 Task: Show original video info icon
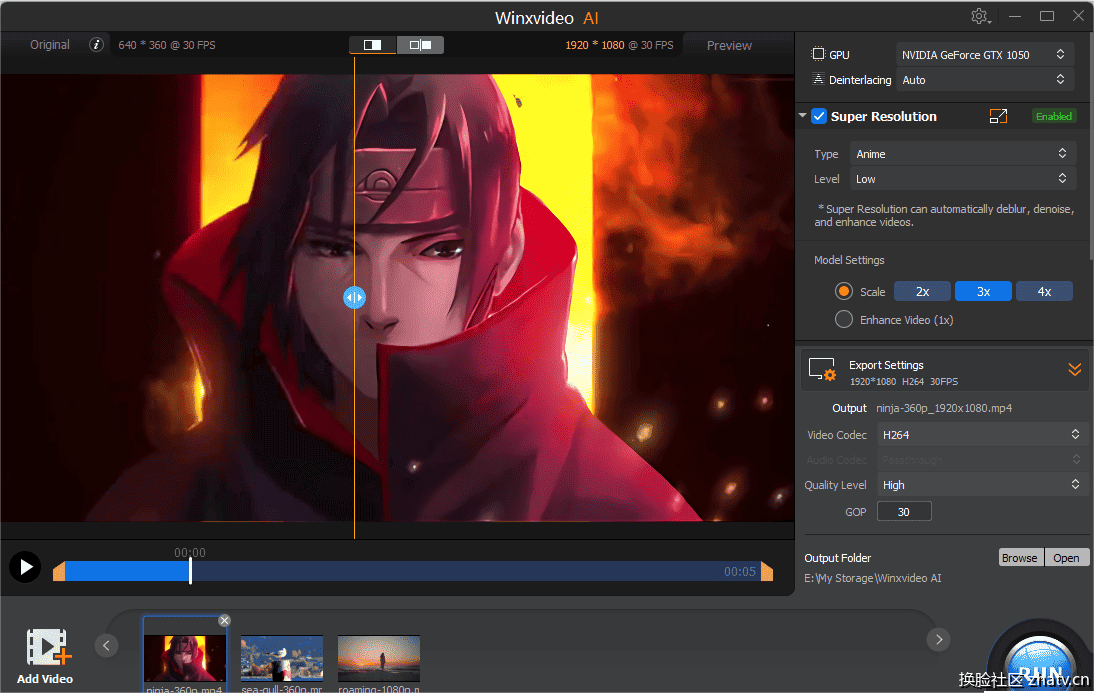click(96, 45)
